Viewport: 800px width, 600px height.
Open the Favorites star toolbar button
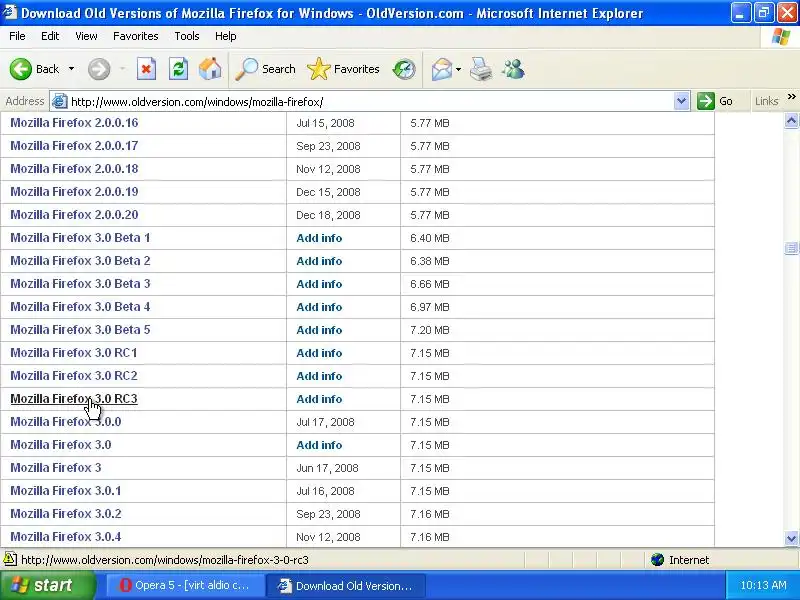tap(343, 69)
